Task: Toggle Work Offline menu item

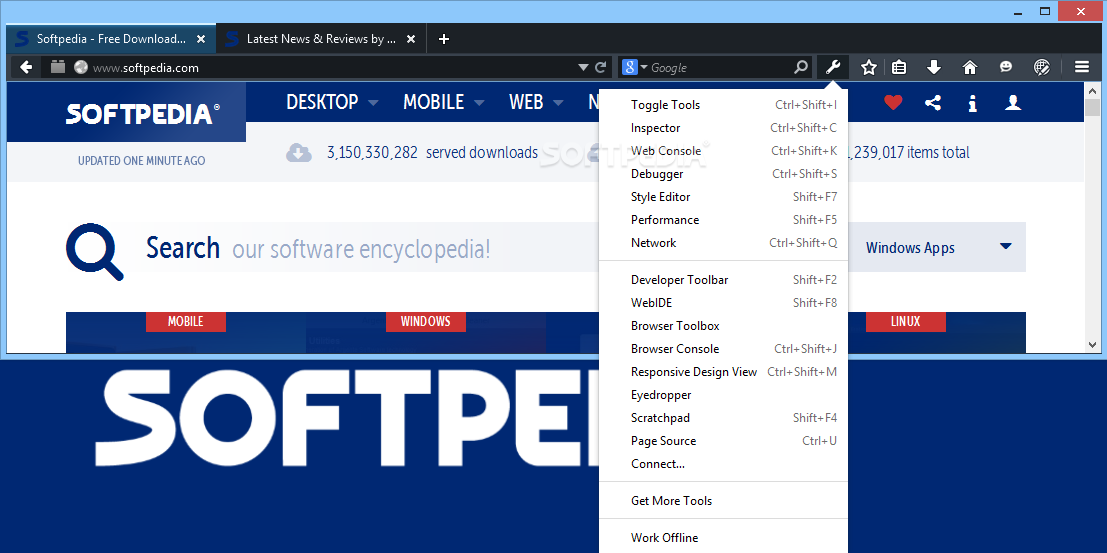Action: tap(723, 537)
